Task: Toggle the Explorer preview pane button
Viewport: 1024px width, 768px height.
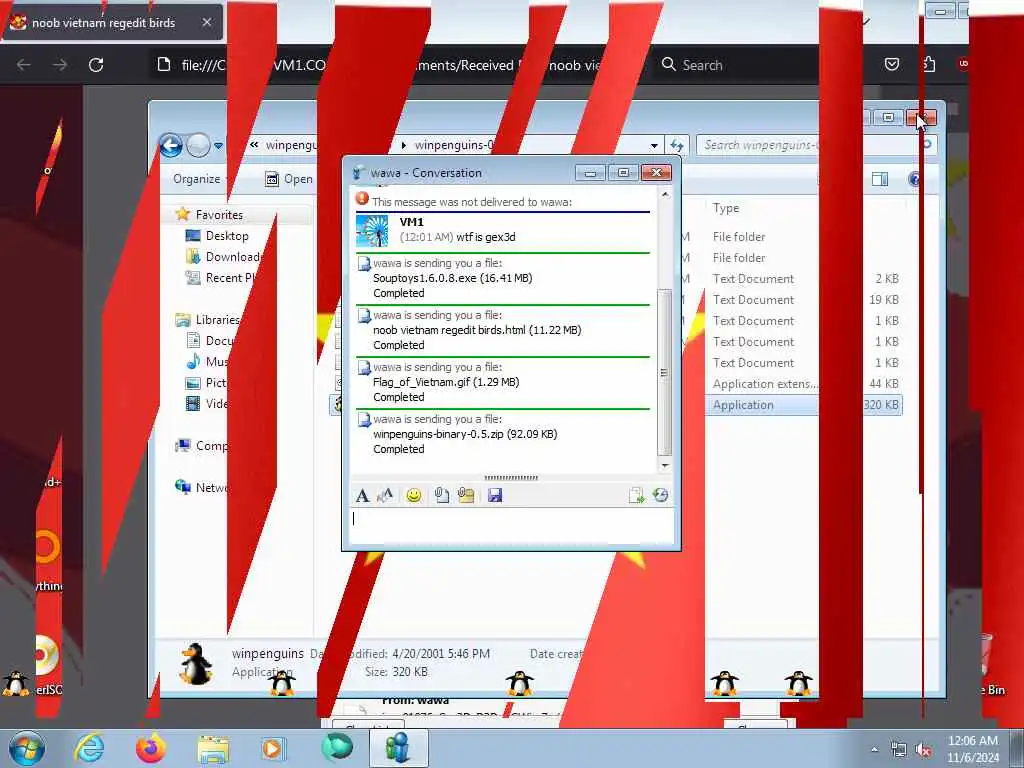Action: coord(880,179)
